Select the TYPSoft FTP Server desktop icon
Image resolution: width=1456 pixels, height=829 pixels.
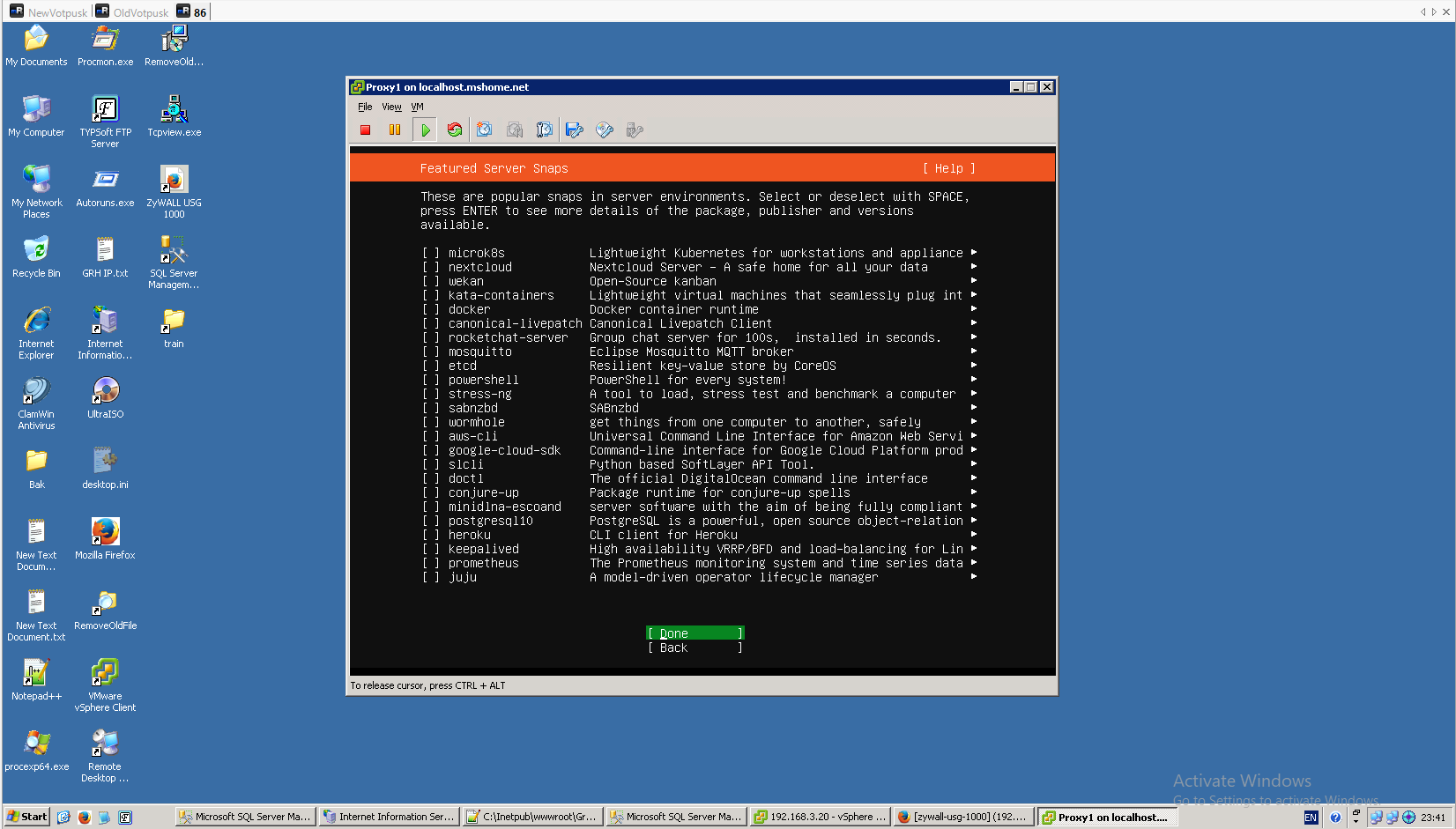(105, 122)
